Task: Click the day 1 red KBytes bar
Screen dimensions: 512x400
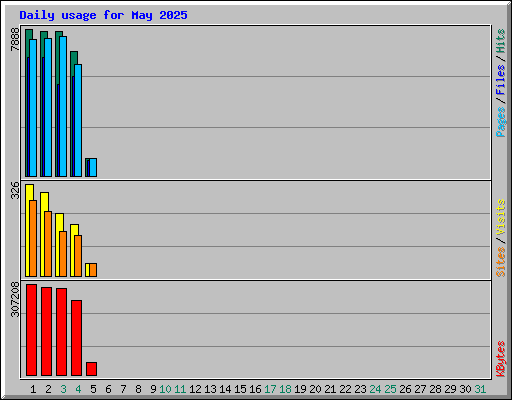Action: click(31, 330)
